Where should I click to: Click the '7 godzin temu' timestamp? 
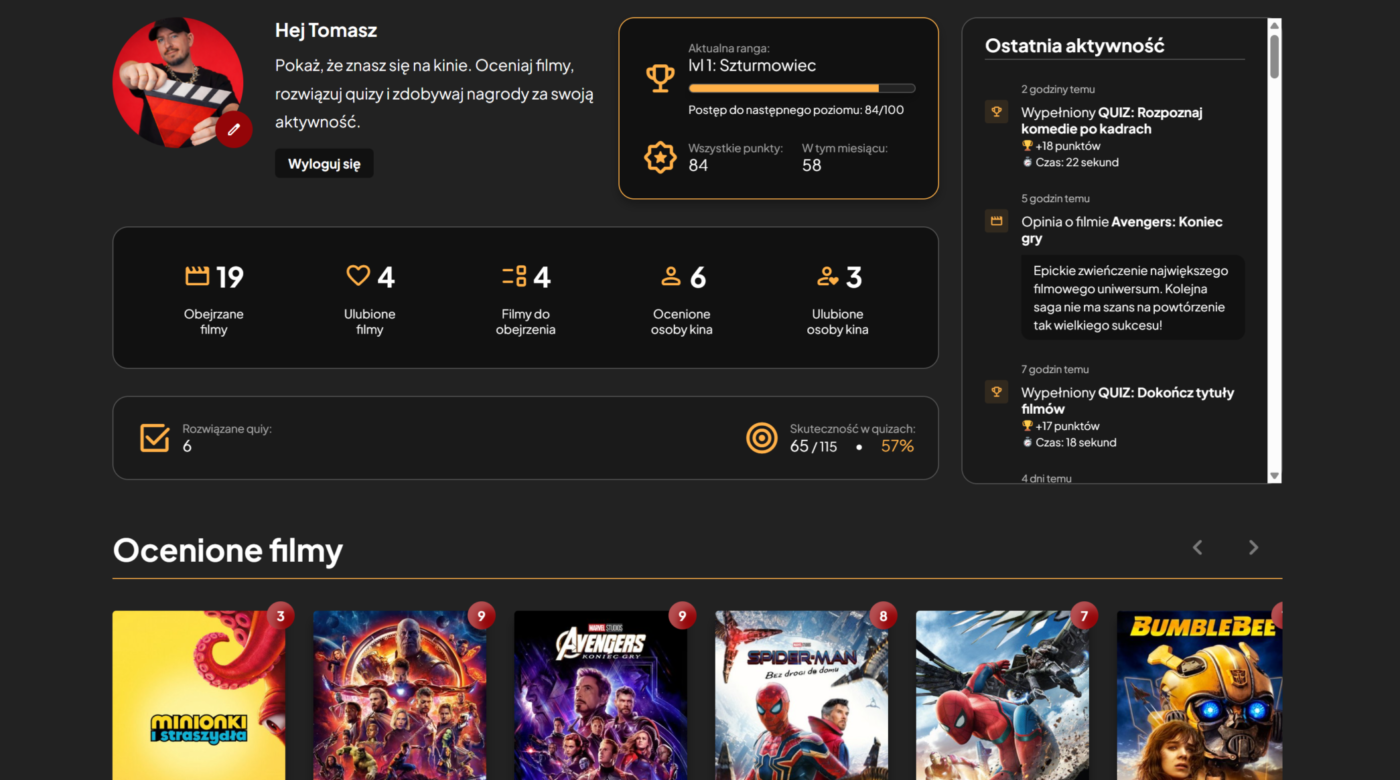tap(1055, 369)
